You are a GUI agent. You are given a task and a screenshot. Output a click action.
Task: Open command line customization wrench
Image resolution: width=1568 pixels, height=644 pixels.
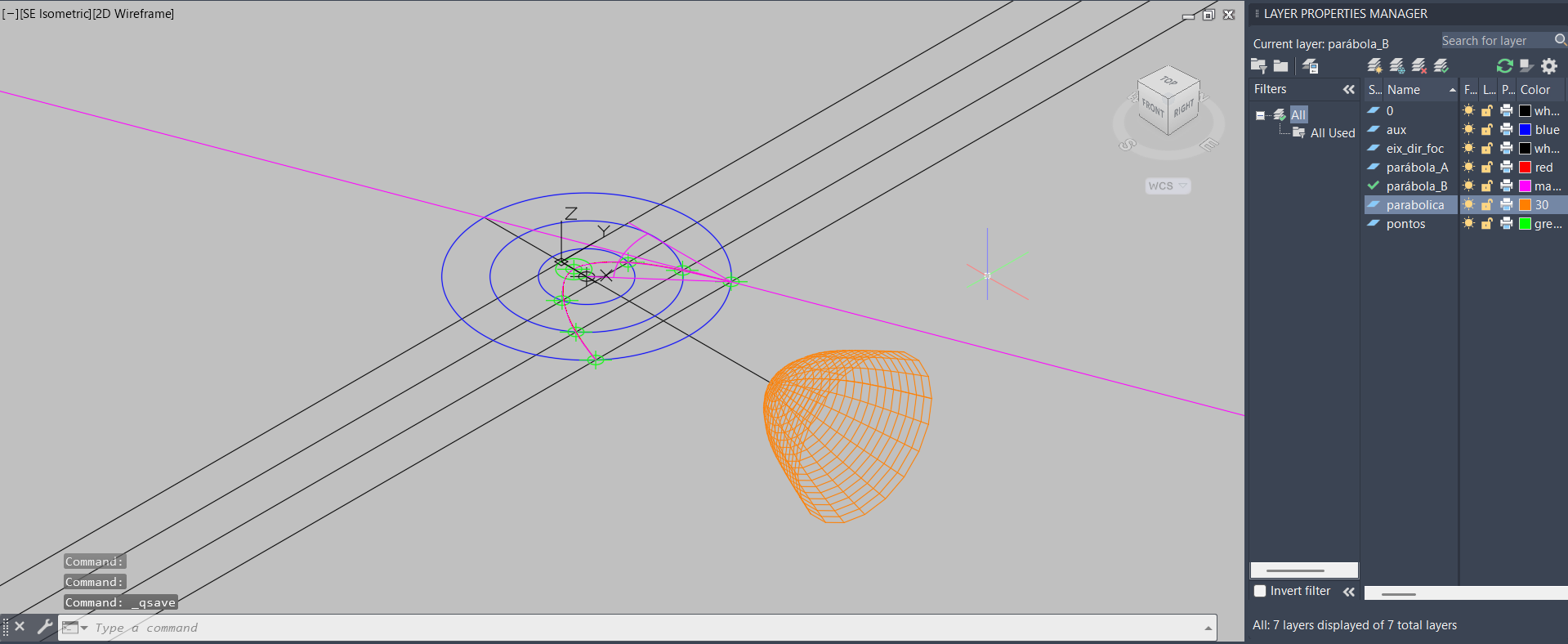tap(44, 627)
